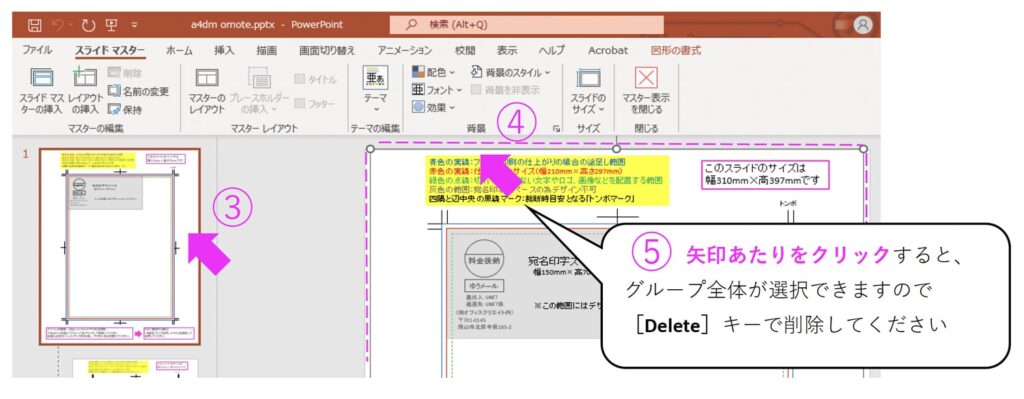Open the quick access toolbar customize arrow
The width and height of the screenshot is (1024, 399).
pyautogui.click(x=134, y=26)
